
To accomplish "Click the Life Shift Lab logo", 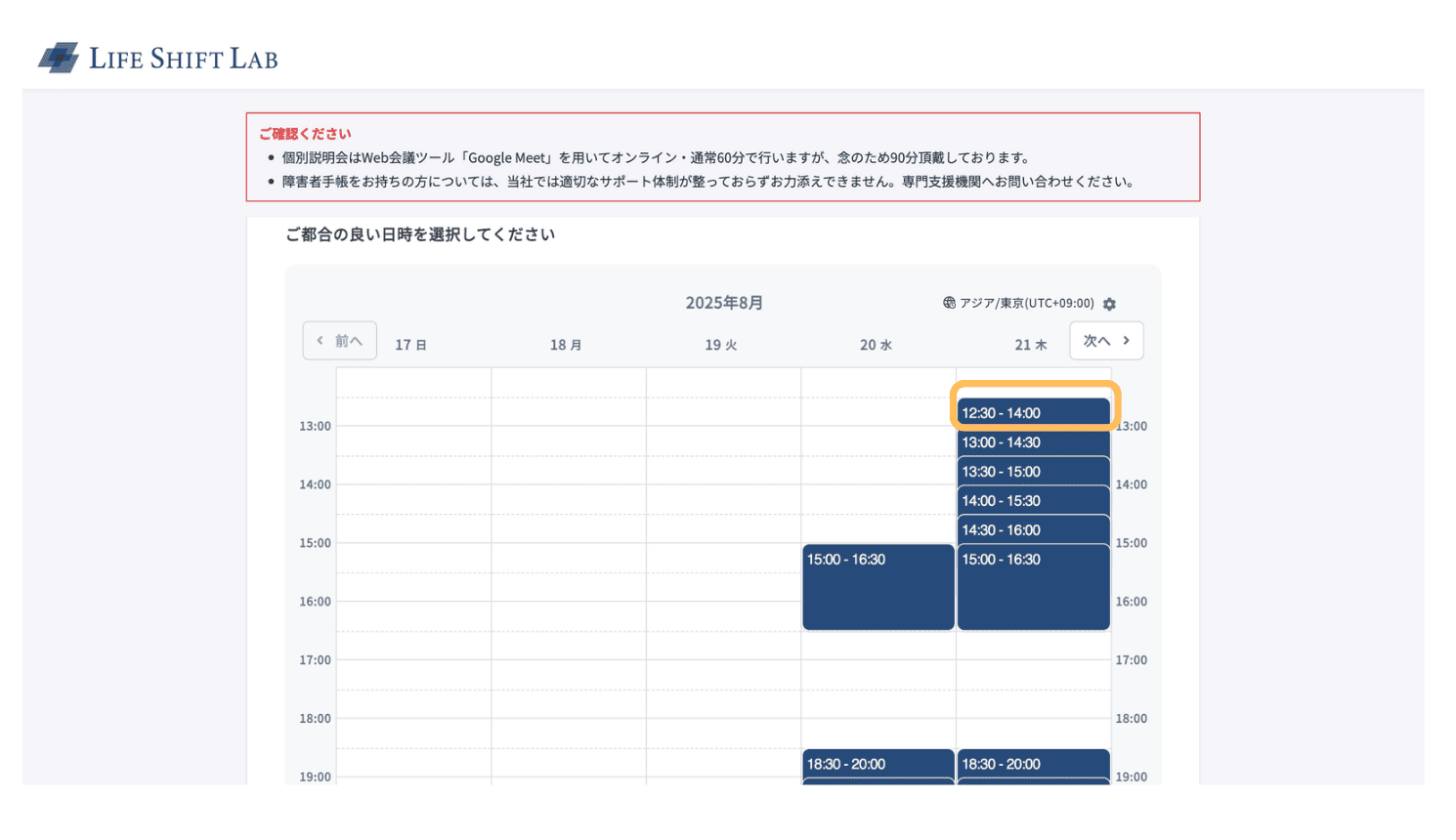I will tap(157, 58).
